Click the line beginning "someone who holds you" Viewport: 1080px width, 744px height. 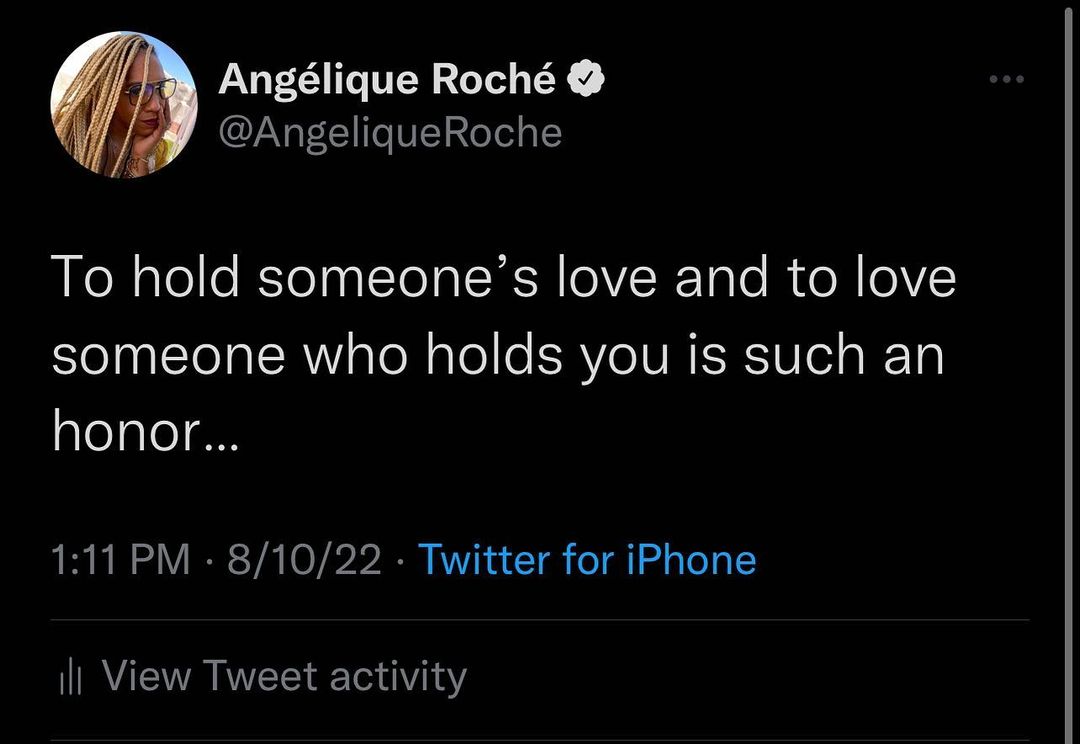click(x=497, y=354)
